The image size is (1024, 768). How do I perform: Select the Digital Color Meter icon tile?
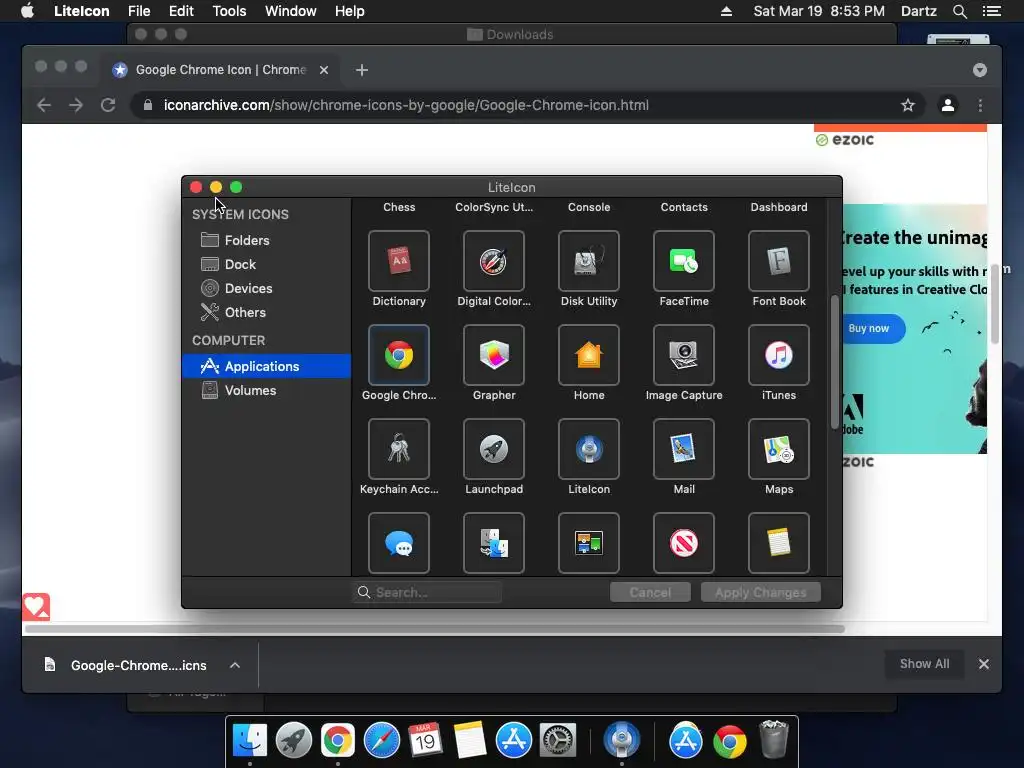tap(494, 261)
